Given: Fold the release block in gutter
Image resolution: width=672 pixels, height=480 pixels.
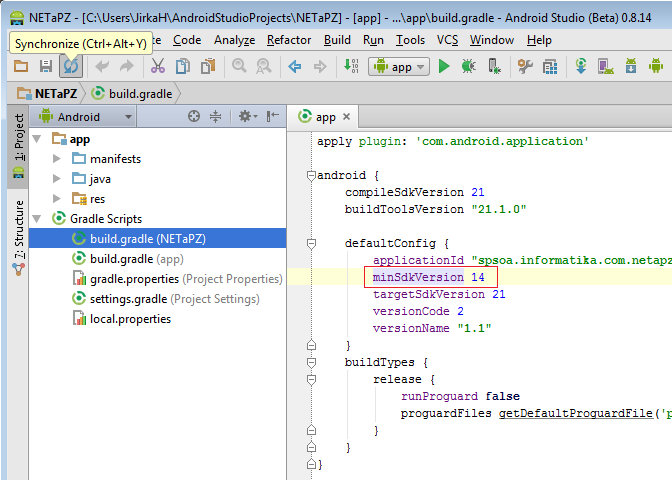Looking at the screenshot, I should click(312, 380).
